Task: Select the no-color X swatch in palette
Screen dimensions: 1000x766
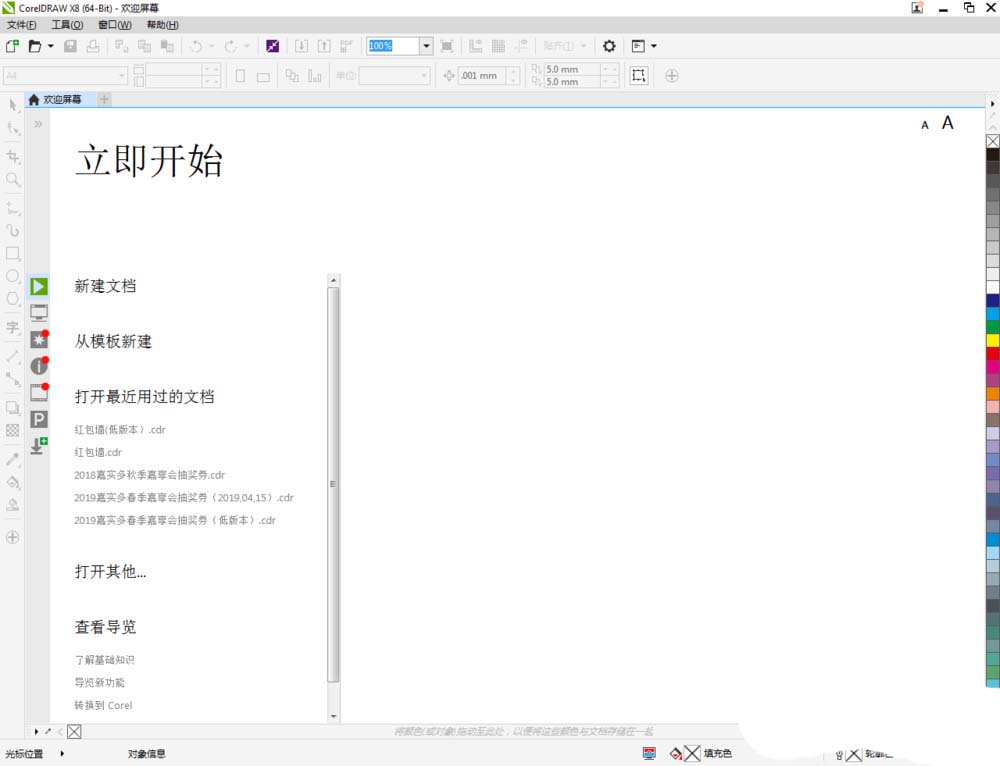Action: (993, 141)
